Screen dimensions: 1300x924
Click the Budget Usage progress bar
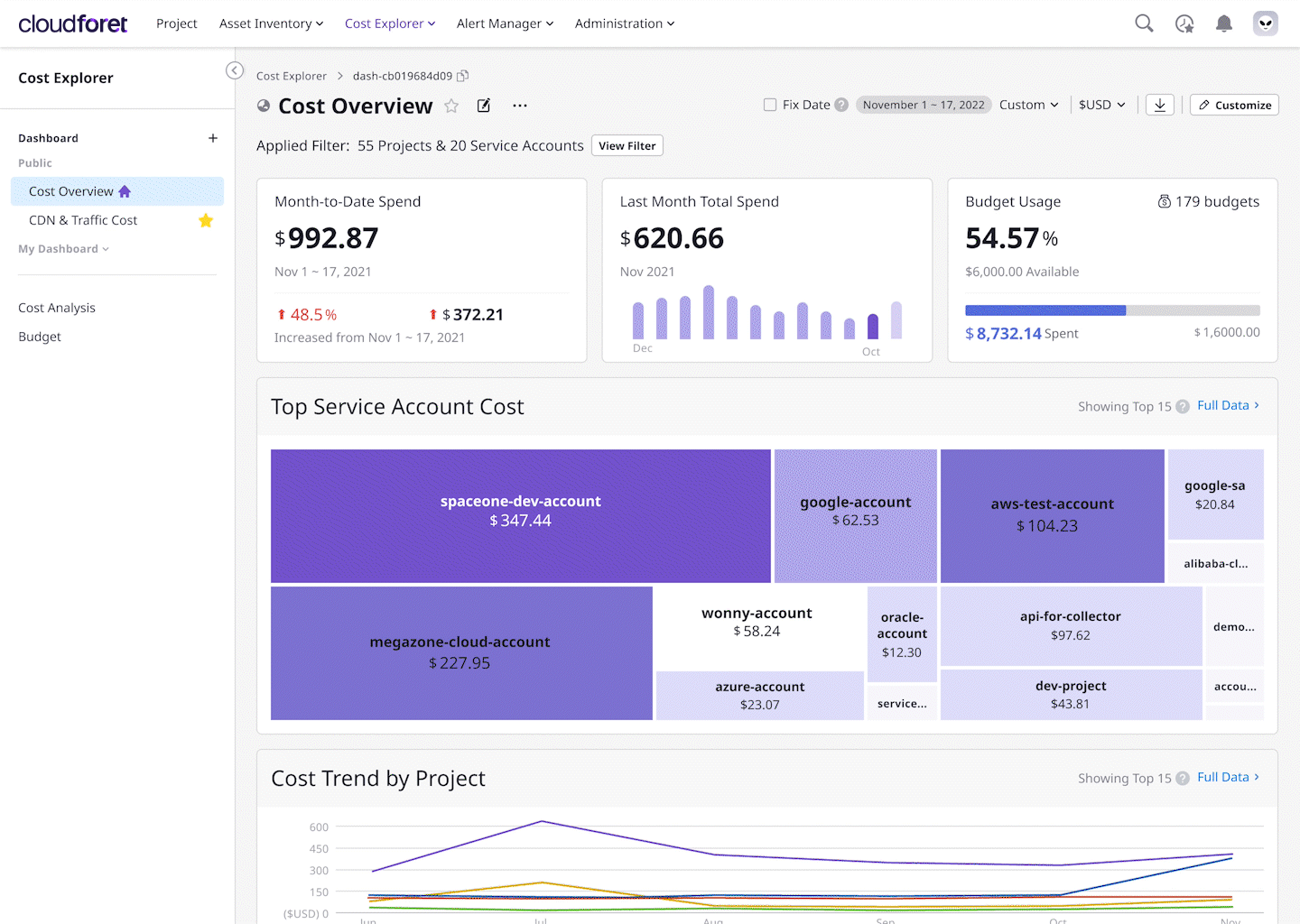pos(1112,310)
